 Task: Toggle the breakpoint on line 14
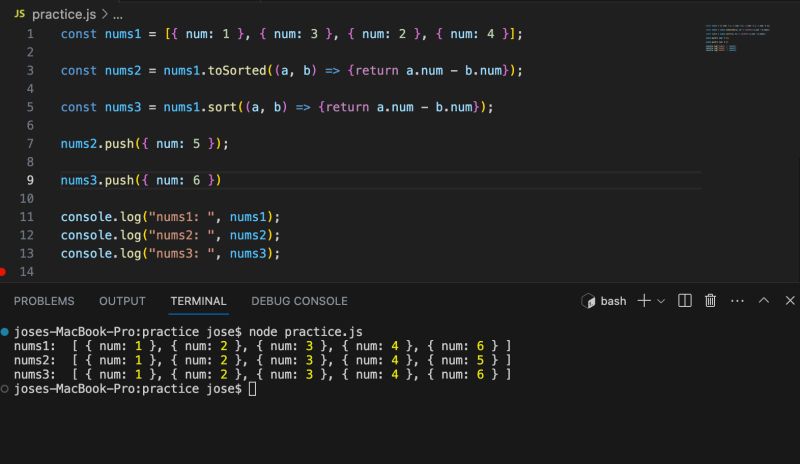coord(3,272)
